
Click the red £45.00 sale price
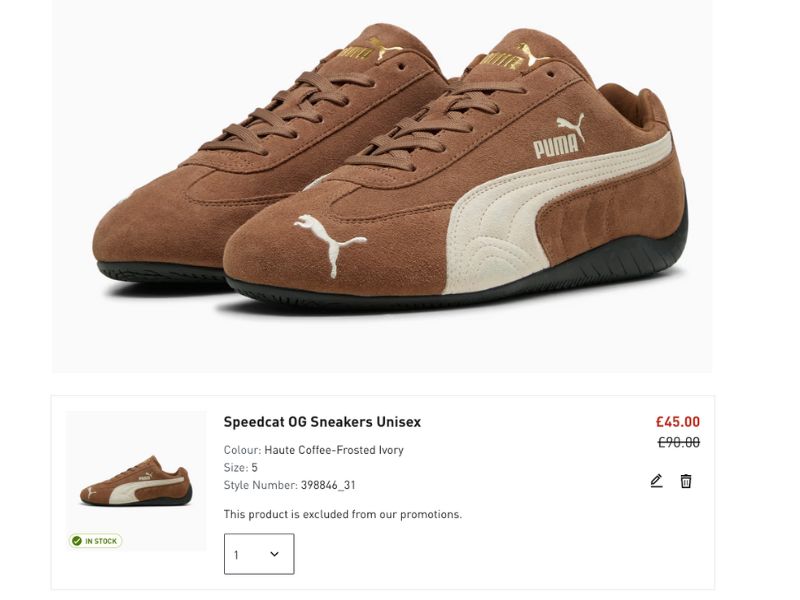pyautogui.click(x=677, y=421)
